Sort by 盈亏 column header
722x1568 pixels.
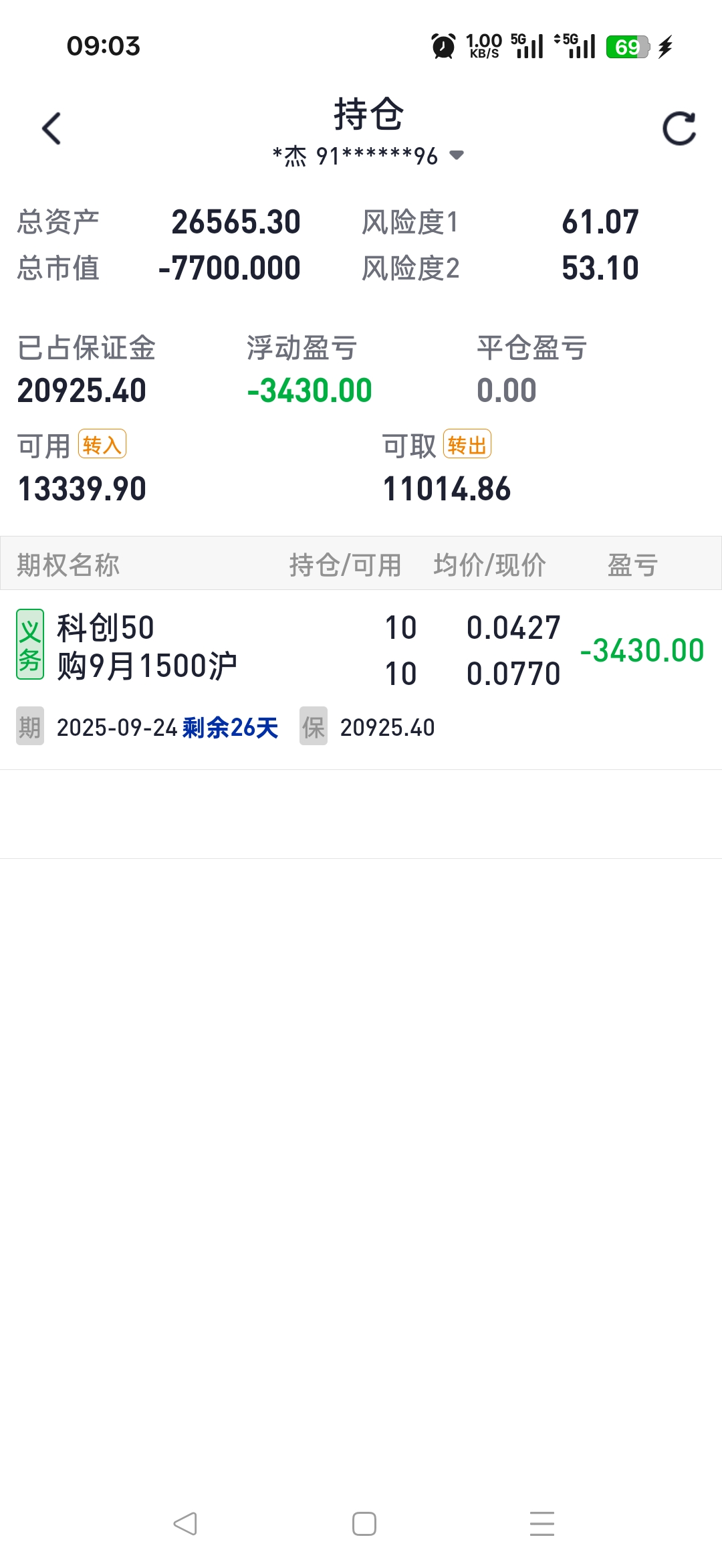pyautogui.click(x=632, y=565)
